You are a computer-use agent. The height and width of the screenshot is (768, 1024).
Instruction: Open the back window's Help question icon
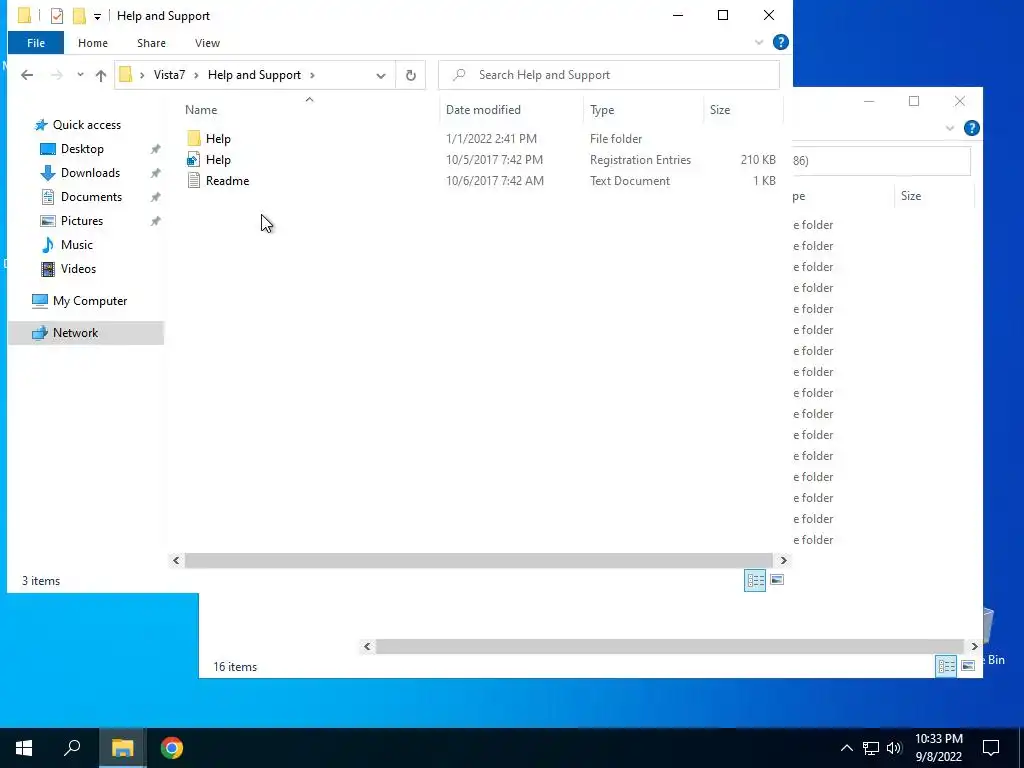pyautogui.click(x=972, y=129)
